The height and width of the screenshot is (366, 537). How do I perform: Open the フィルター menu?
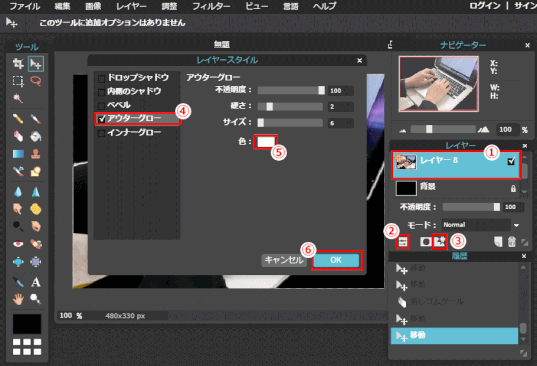coord(211,6)
